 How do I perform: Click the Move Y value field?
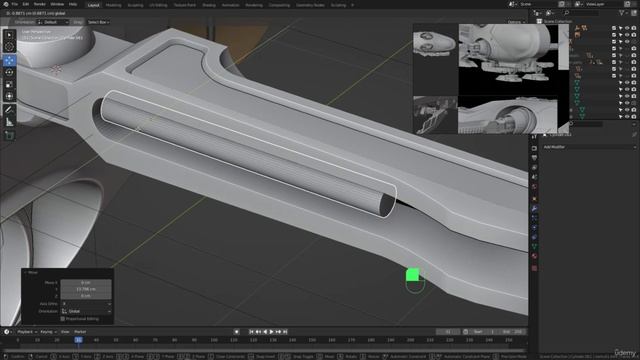point(86,289)
